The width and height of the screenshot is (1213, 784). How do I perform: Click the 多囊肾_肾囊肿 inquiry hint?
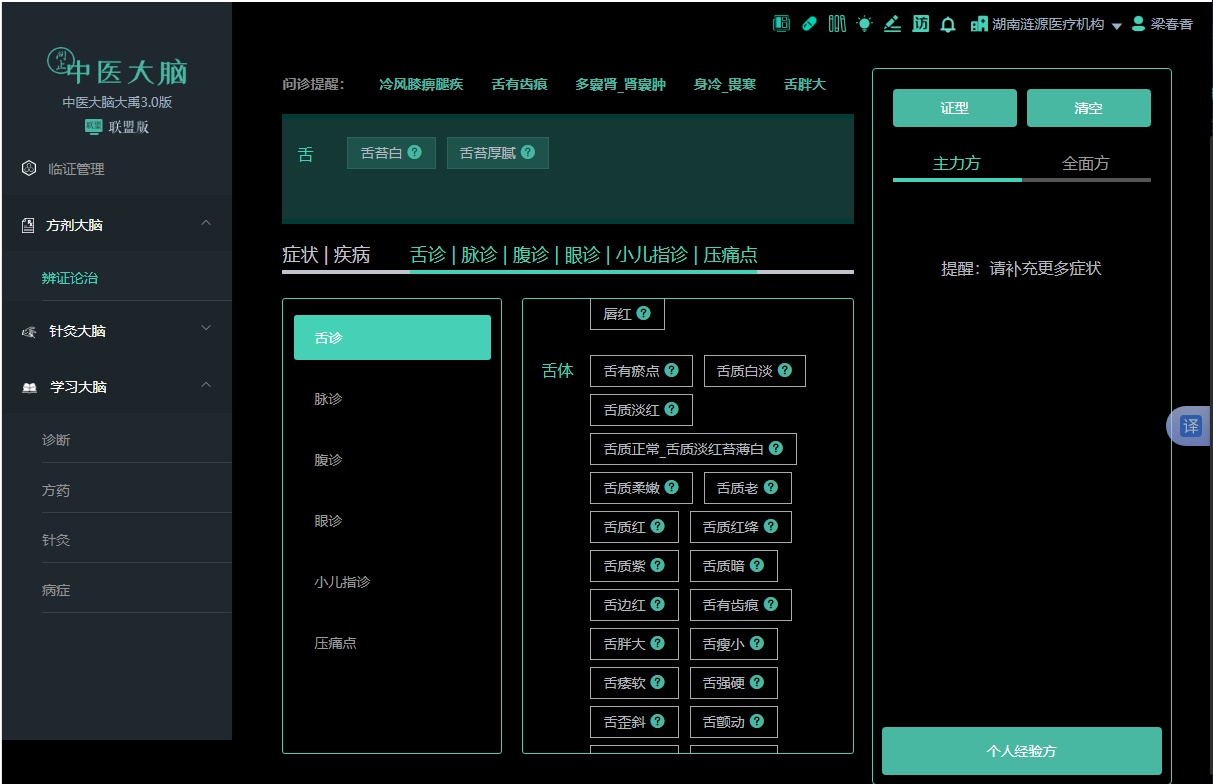(x=620, y=84)
